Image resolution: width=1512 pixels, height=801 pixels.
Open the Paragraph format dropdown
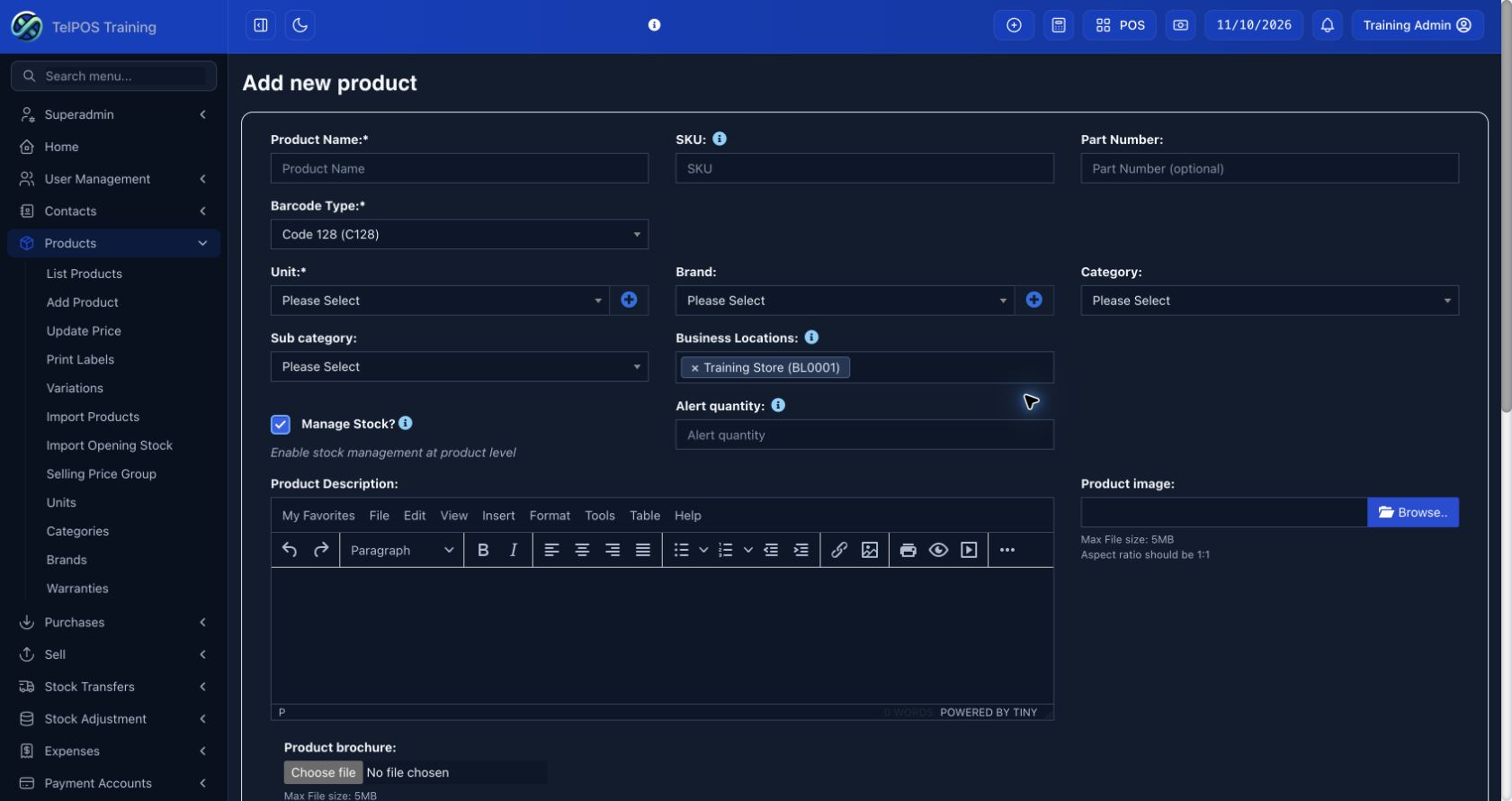tap(402, 550)
